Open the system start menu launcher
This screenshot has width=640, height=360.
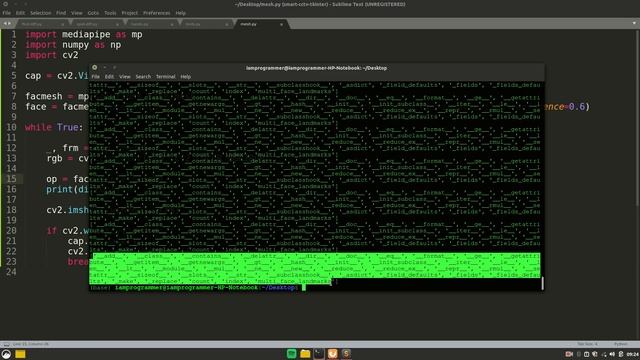pyautogui.click(x=6, y=354)
